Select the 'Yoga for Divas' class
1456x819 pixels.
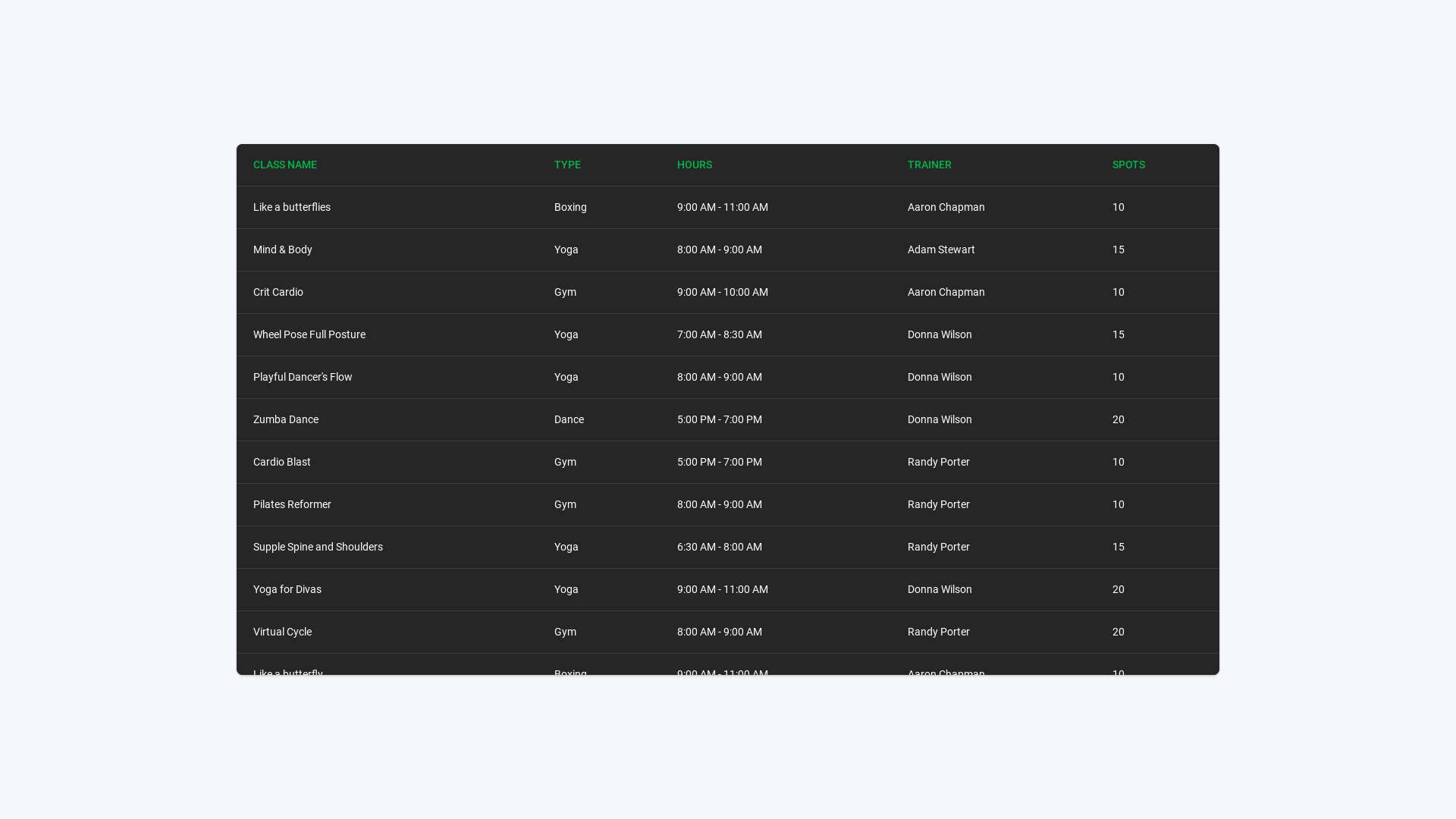point(287,589)
